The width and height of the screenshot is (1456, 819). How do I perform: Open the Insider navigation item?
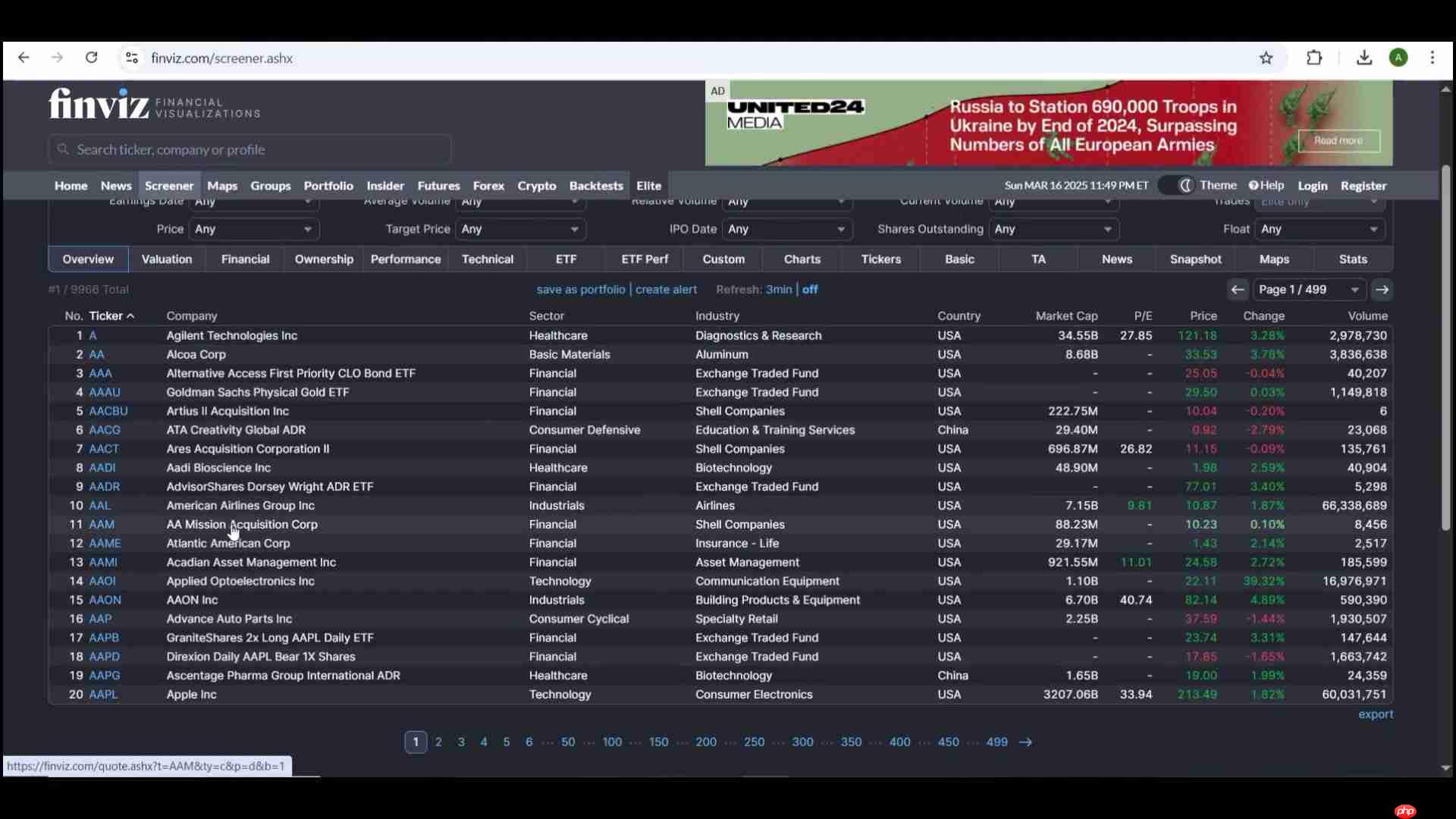385,186
